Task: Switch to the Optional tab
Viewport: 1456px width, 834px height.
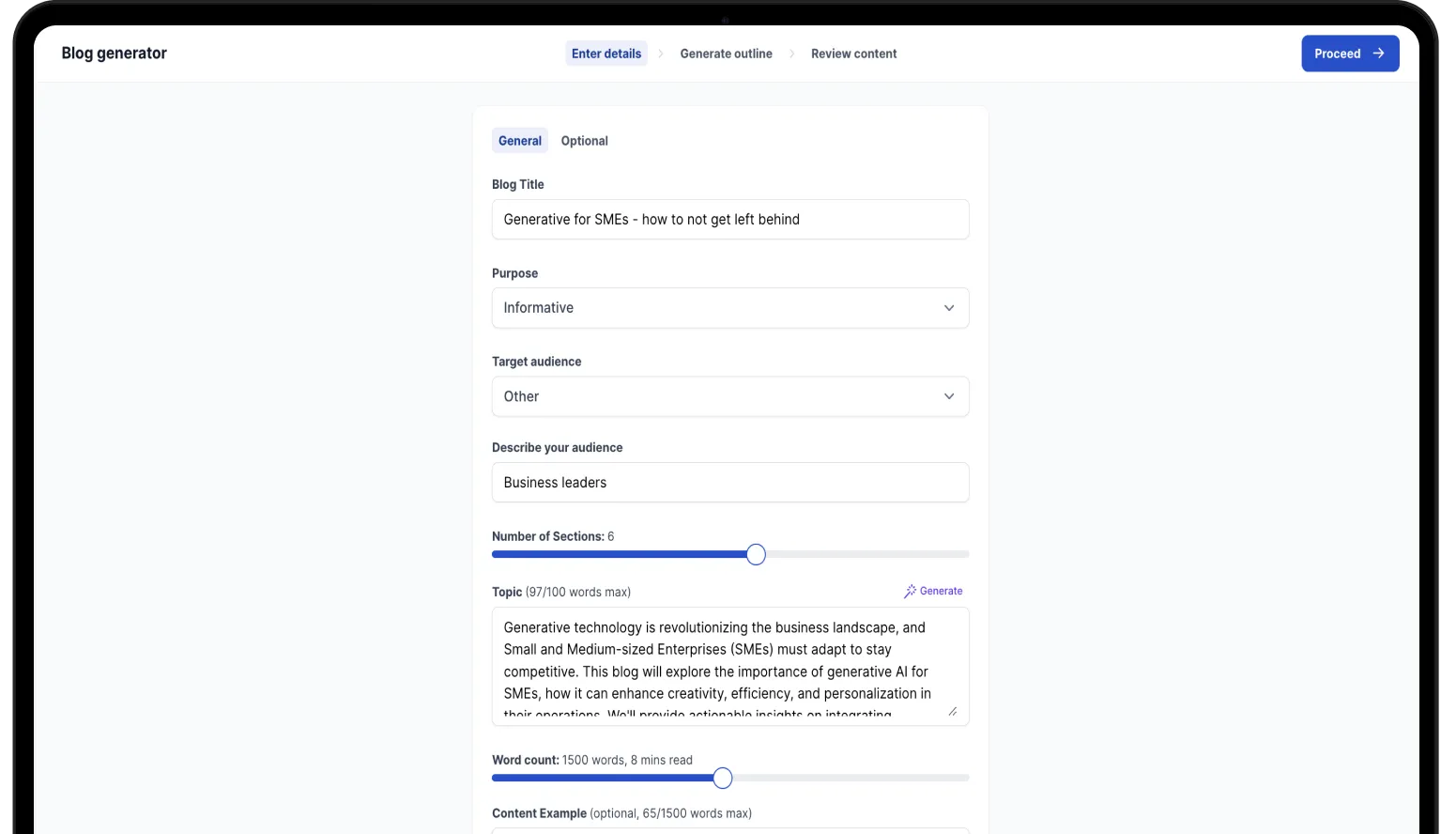Action: coord(584,141)
